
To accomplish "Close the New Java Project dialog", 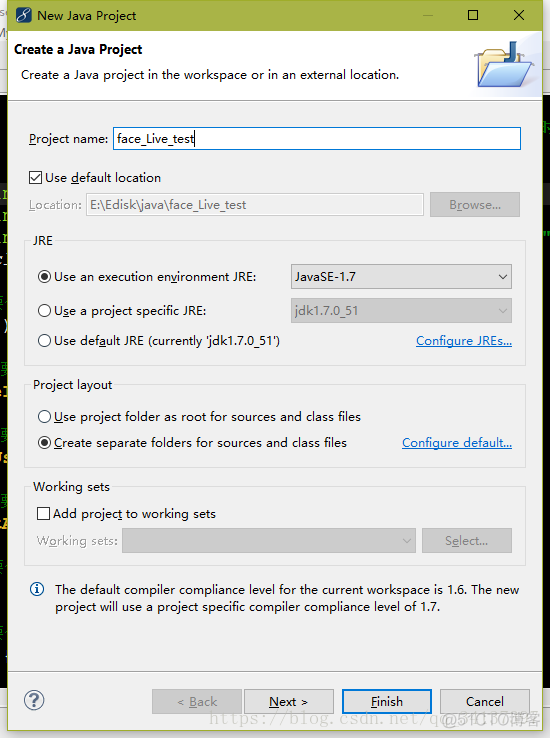I will click(x=519, y=15).
